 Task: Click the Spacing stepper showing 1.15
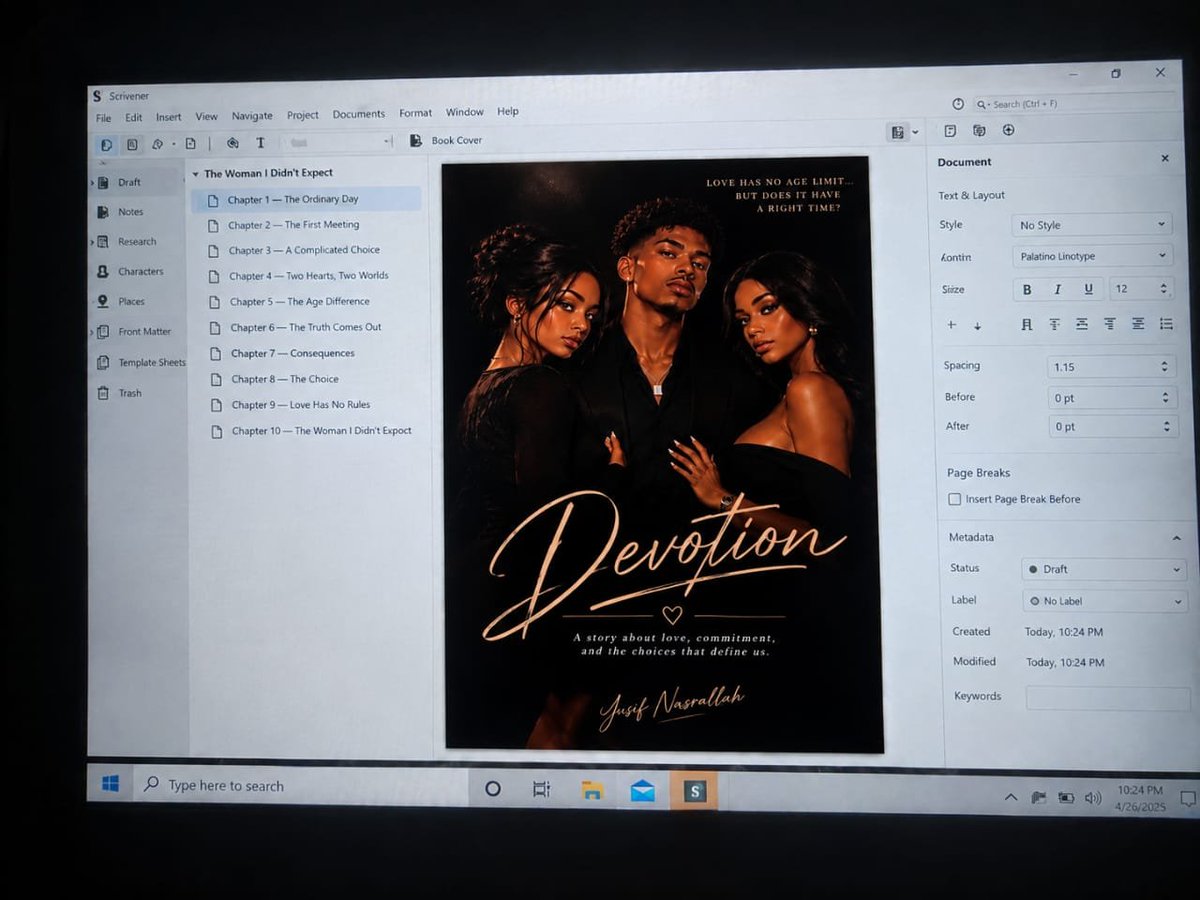(x=1112, y=367)
